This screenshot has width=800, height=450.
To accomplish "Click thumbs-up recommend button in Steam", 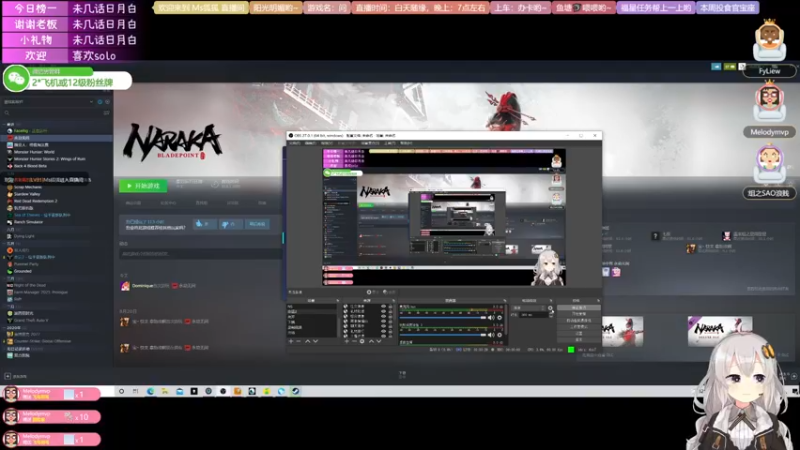I will 205,224.
